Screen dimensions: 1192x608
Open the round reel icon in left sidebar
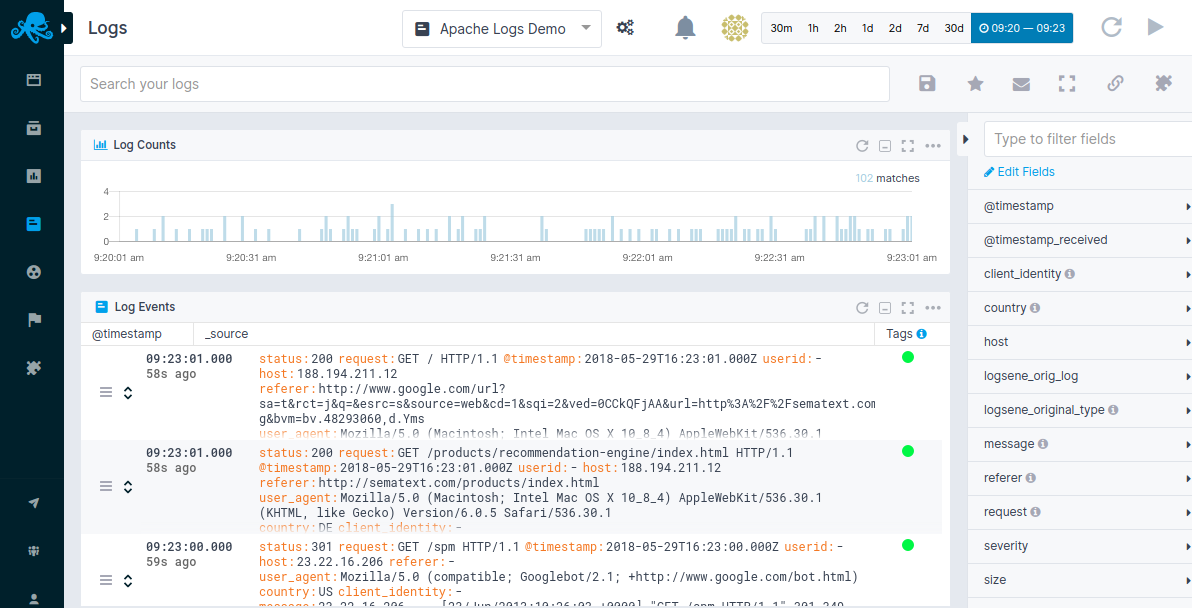point(33,272)
